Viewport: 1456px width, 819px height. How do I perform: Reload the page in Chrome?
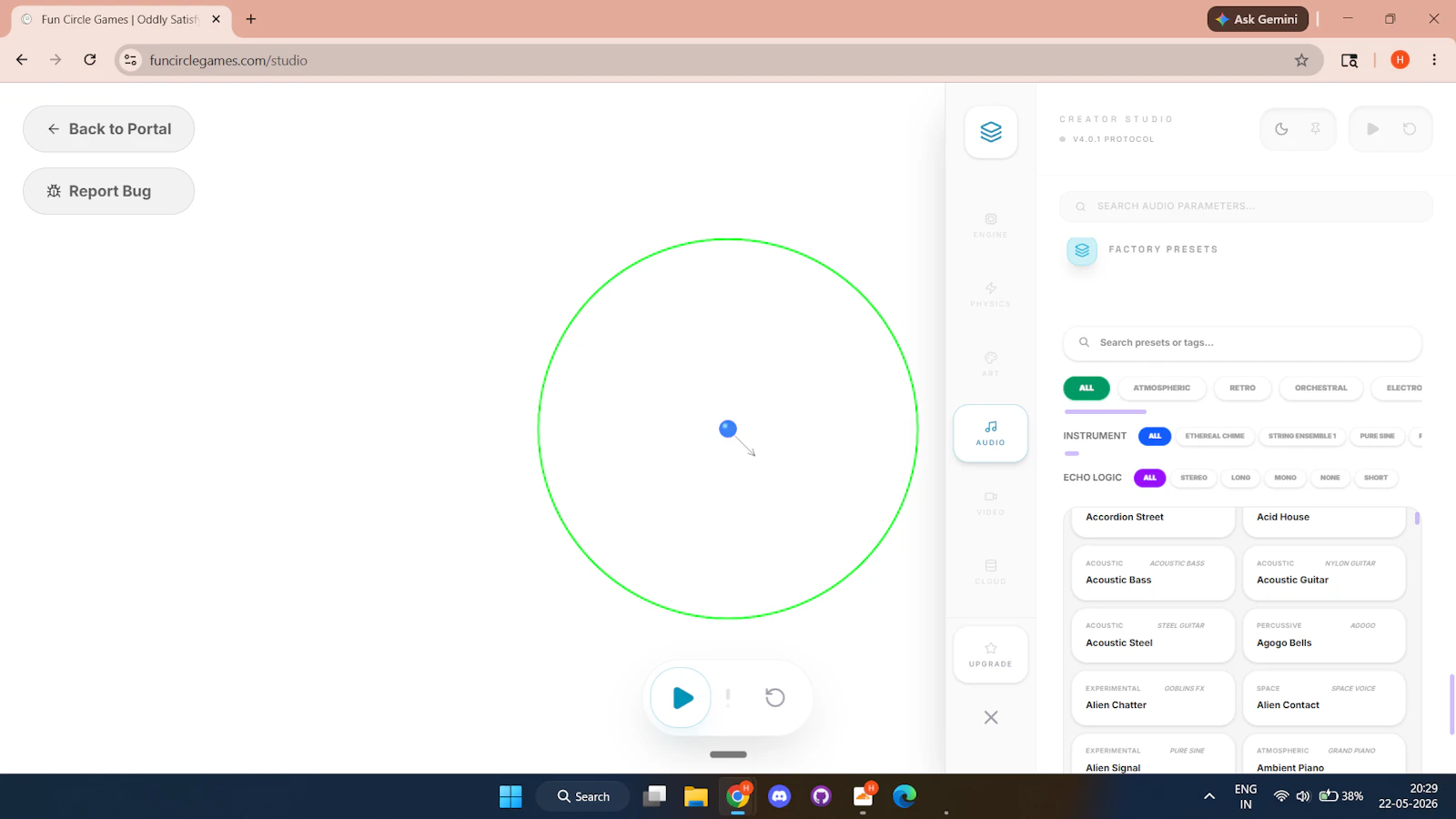click(x=90, y=60)
